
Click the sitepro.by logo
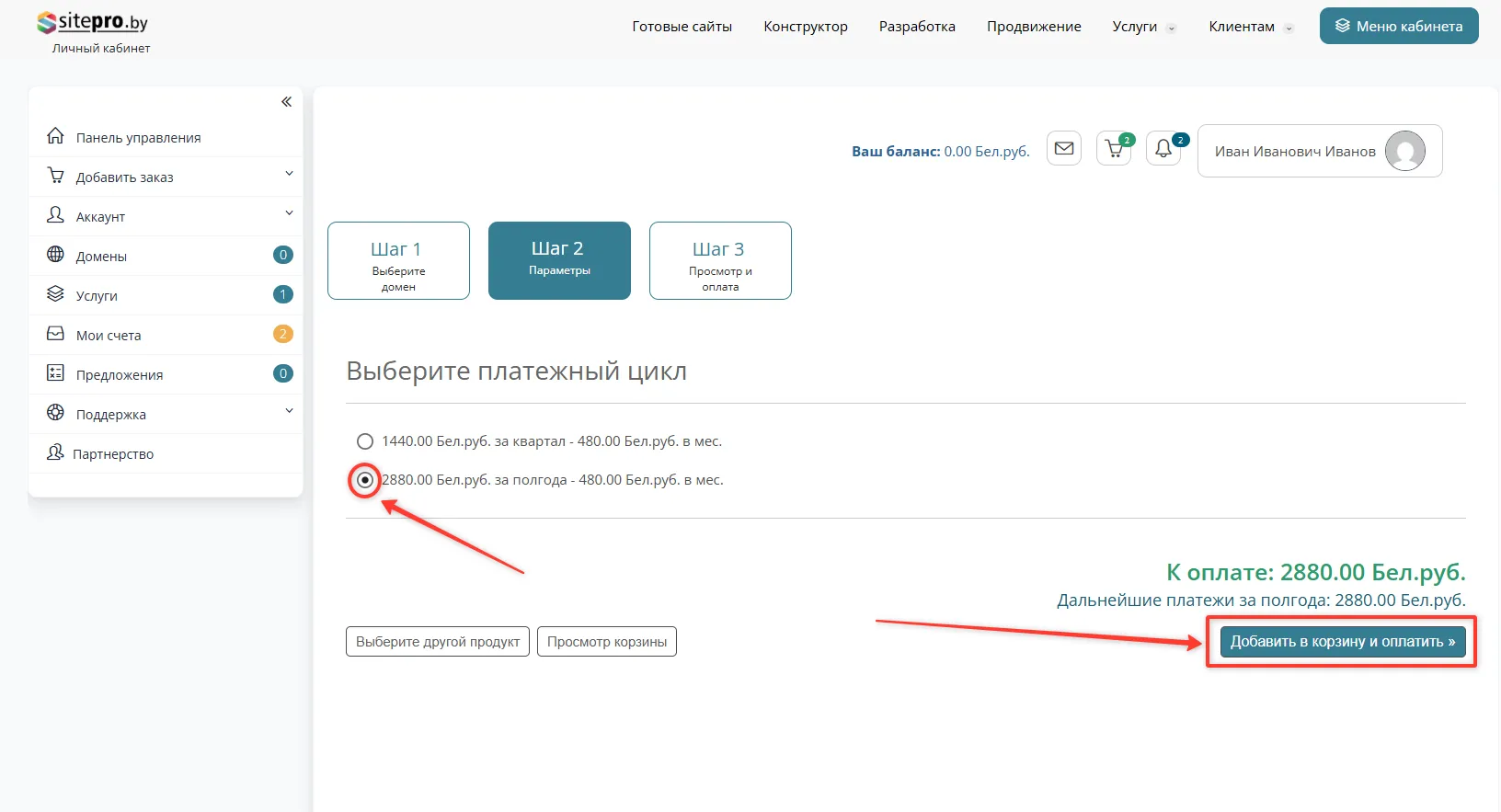93,23
